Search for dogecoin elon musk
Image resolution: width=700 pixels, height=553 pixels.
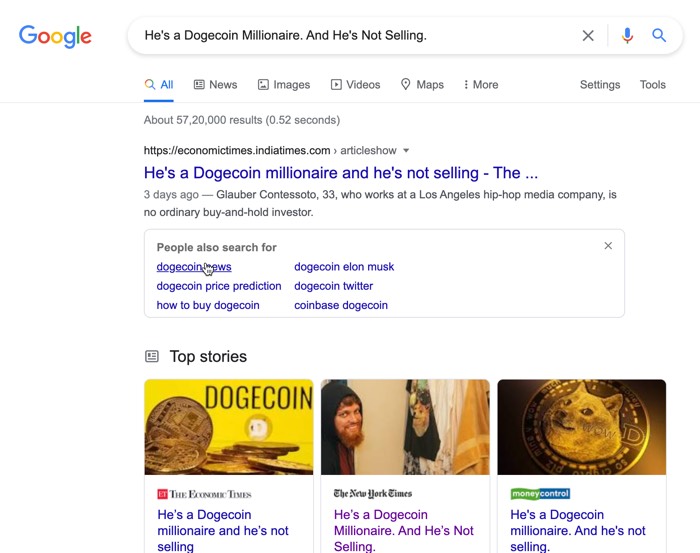click(344, 266)
